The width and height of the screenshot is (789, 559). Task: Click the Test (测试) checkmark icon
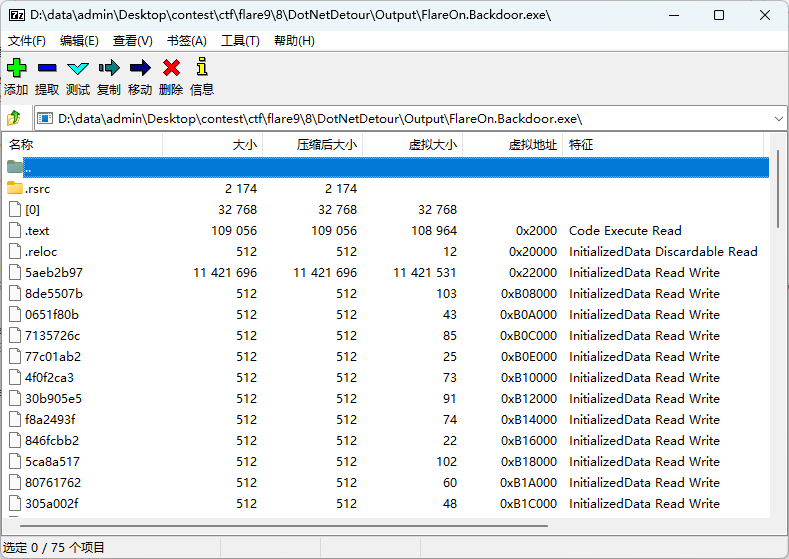tap(78, 68)
